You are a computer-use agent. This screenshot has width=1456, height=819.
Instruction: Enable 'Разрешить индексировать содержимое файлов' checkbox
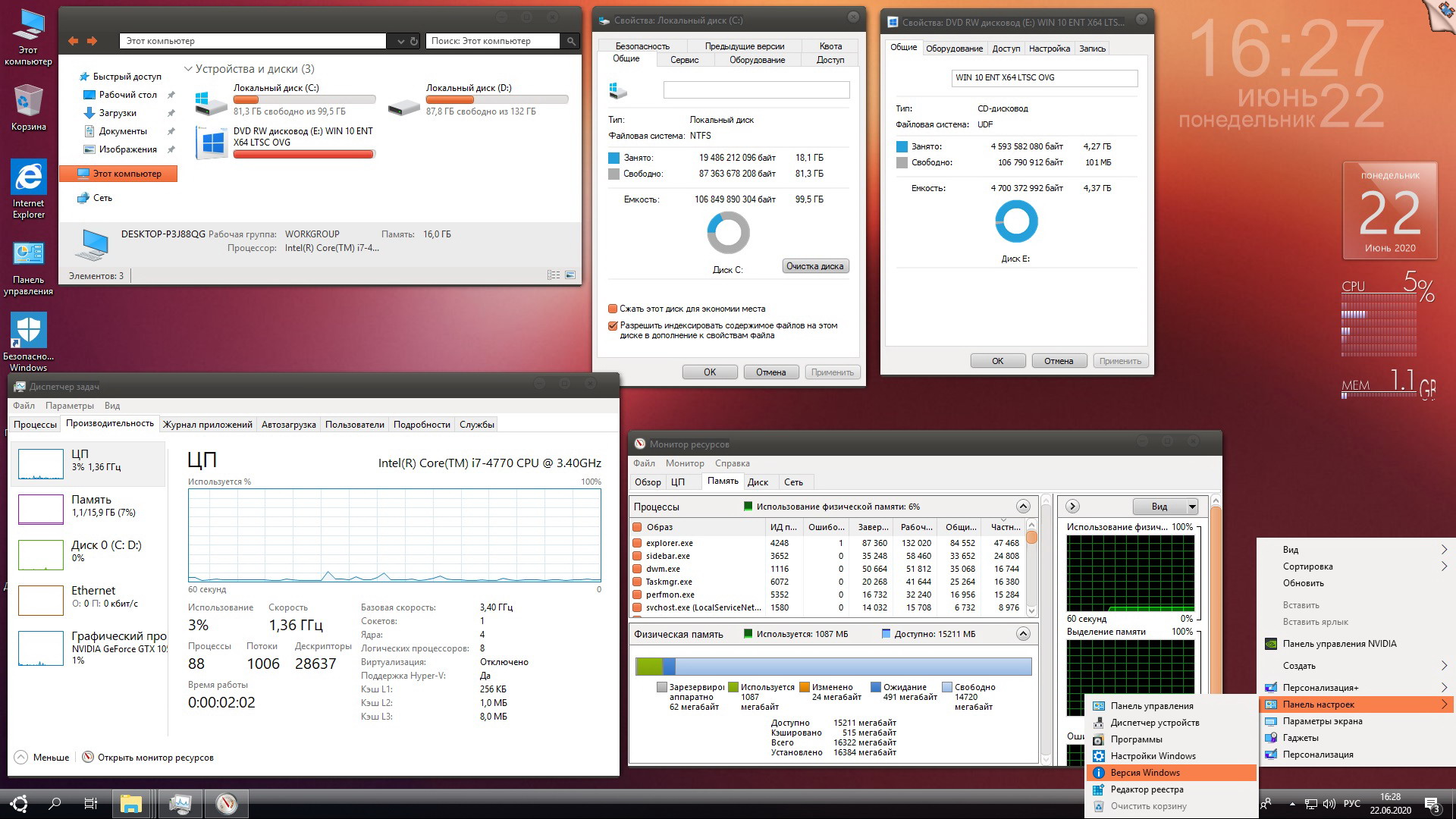point(612,324)
